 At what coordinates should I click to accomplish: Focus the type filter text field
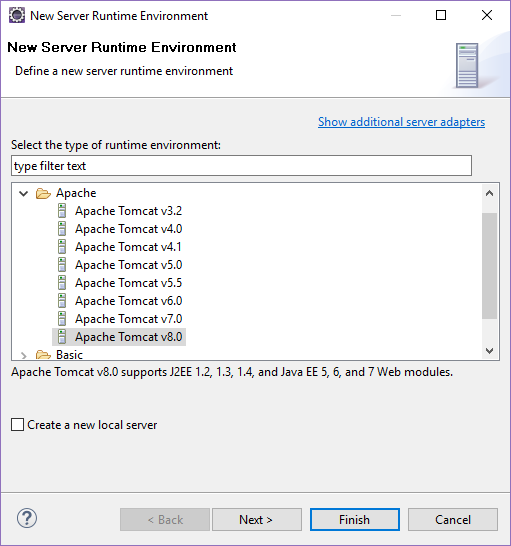[x=241, y=166]
